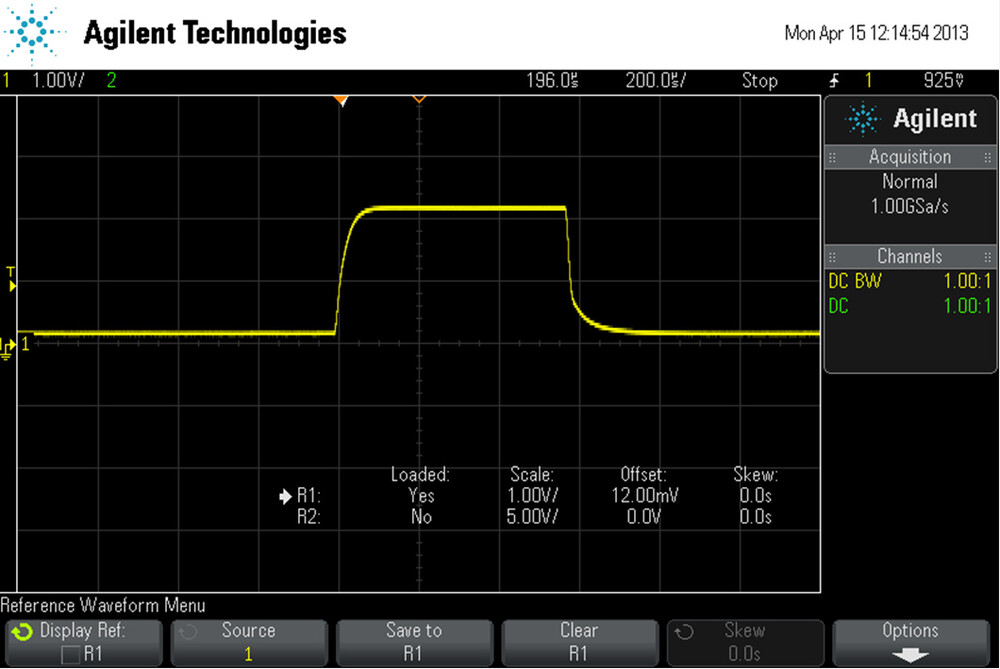Open the Source softkey selector
Screen dimensions: 1000x669
tap(248, 641)
